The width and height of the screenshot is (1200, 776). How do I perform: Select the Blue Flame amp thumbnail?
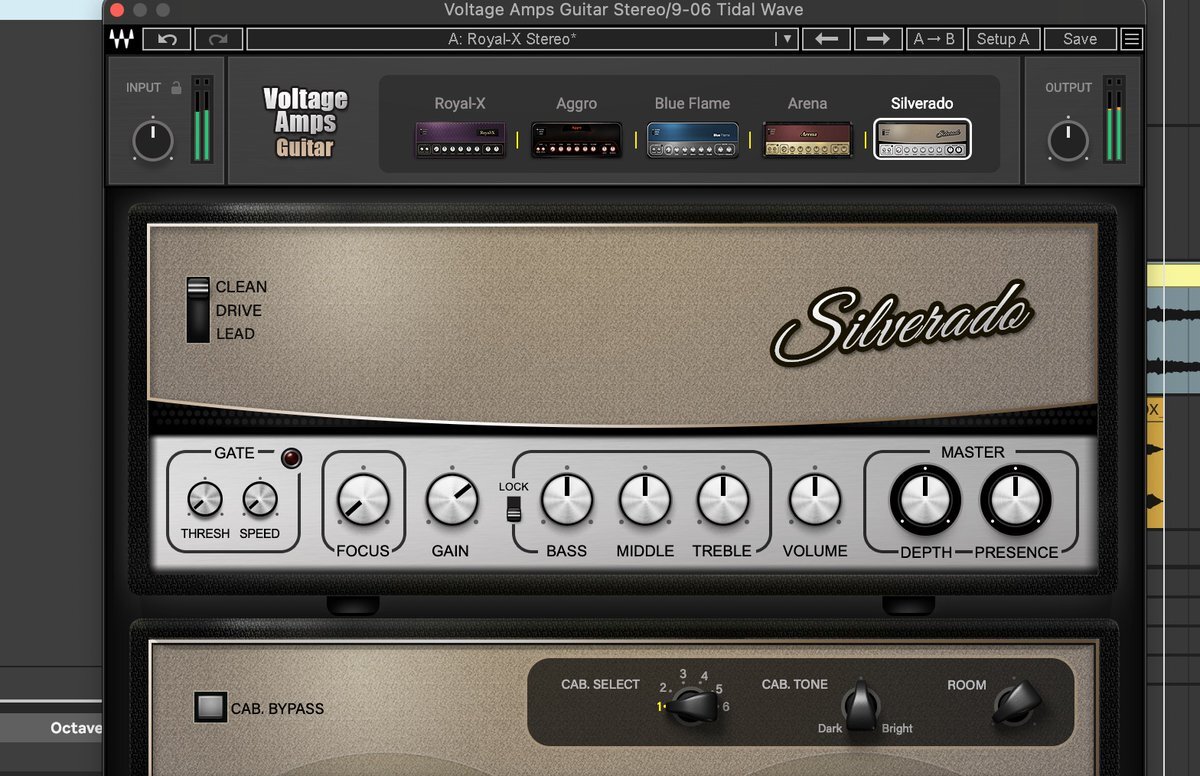click(693, 140)
